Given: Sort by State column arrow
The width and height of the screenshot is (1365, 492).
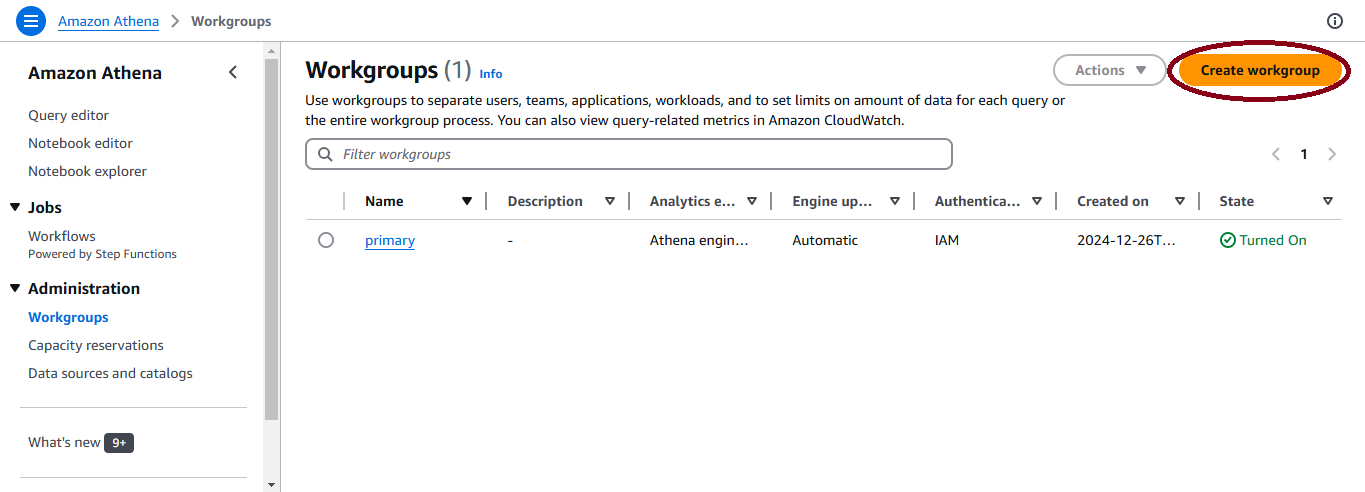Looking at the screenshot, I should pyautogui.click(x=1328, y=201).
